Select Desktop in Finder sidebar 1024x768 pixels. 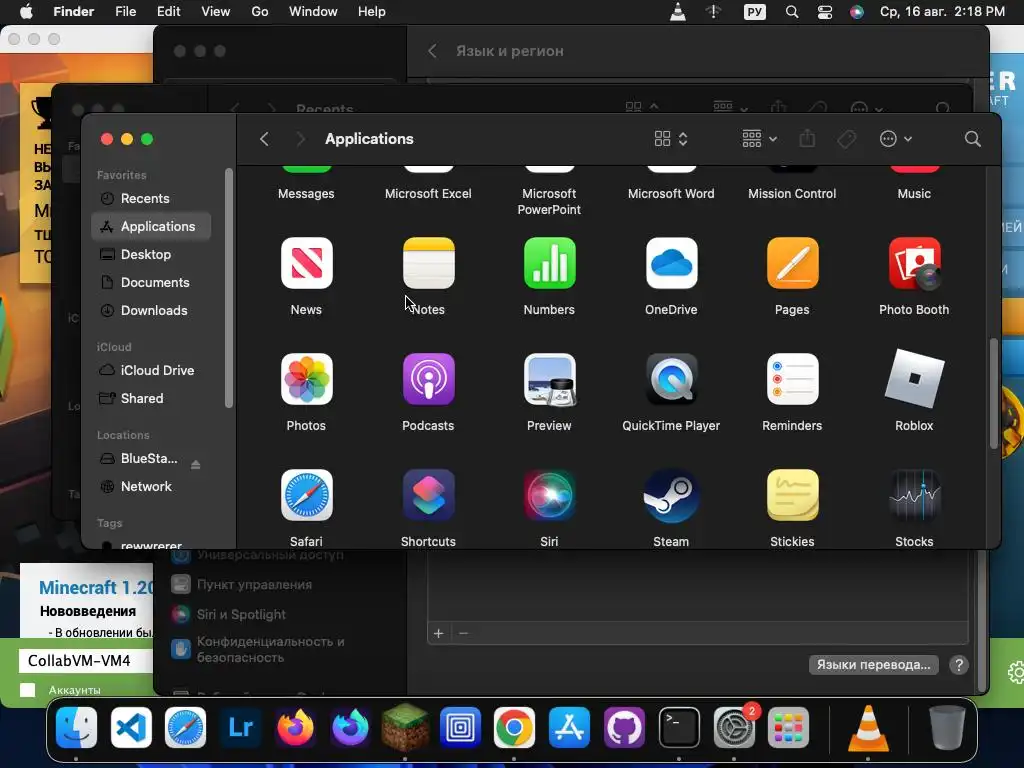pyautogui.click(x=152, y=255)
